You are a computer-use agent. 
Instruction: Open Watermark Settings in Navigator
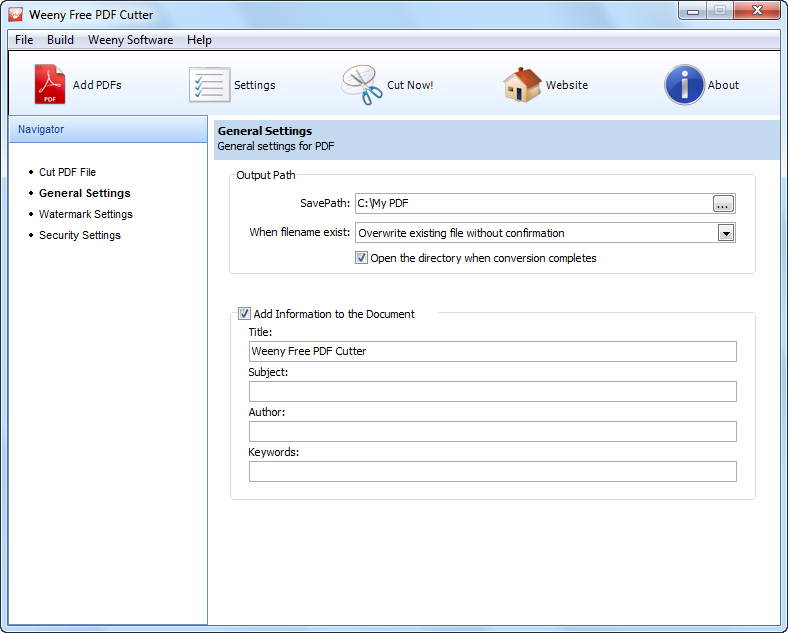(86, 215)
